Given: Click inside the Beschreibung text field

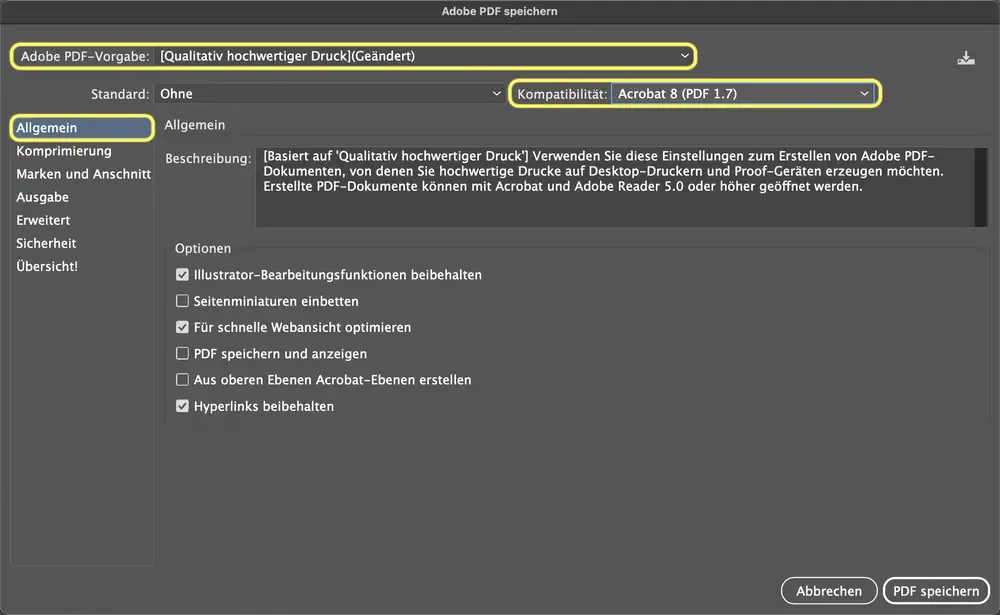Looking at the screenshot, I should coord(615,187).
